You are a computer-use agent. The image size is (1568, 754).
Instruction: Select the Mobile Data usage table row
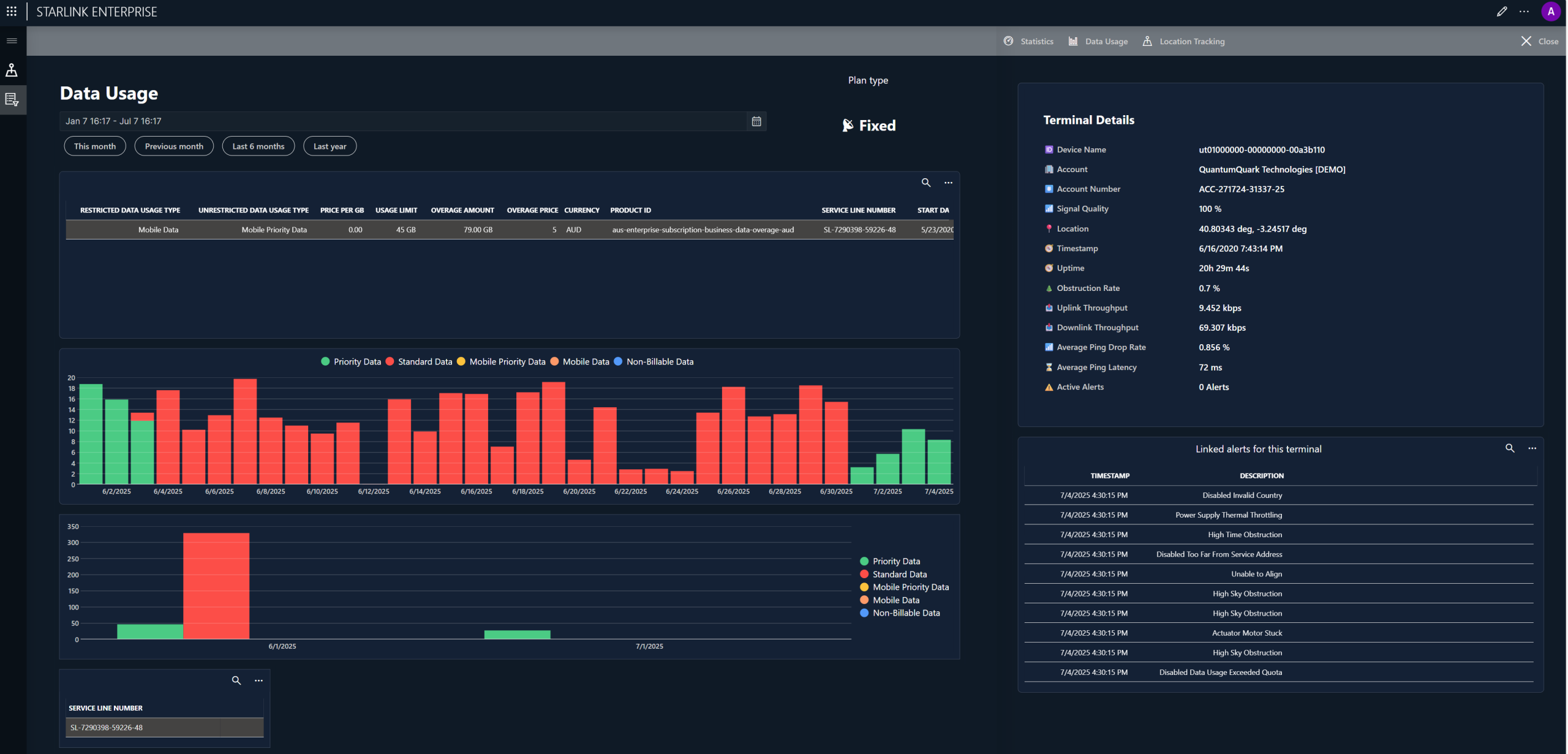pos(510,230)
